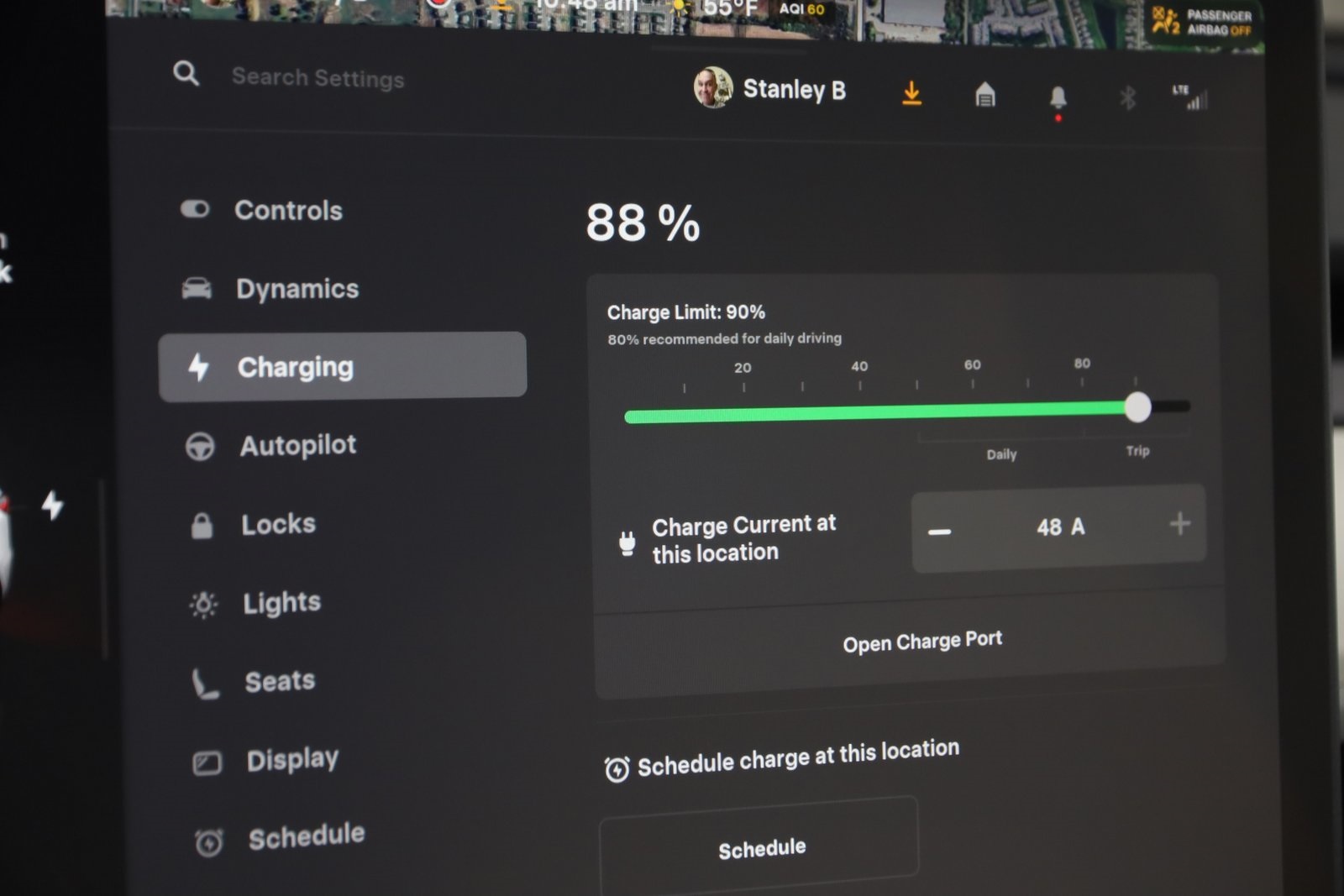
Task: Click the charge limit slider handle
Action: click(x=1138, y=406)
